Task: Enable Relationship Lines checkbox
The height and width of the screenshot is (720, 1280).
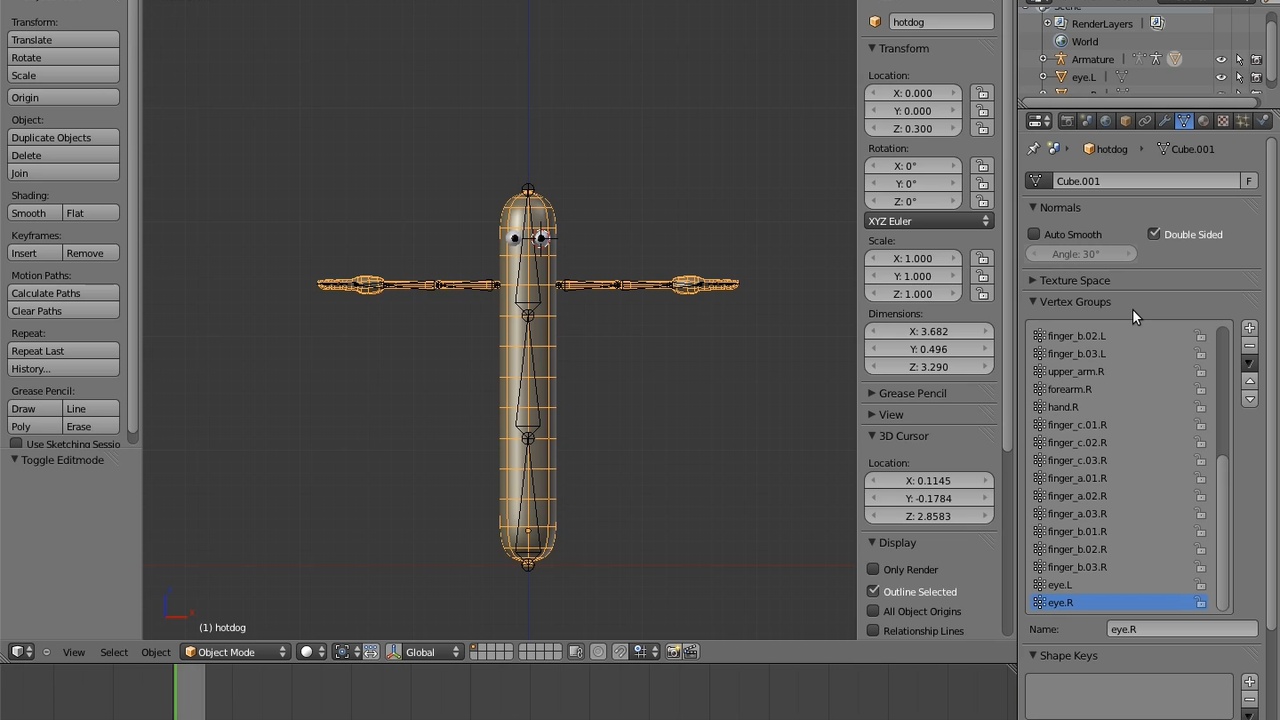Action: pos(873,631)
